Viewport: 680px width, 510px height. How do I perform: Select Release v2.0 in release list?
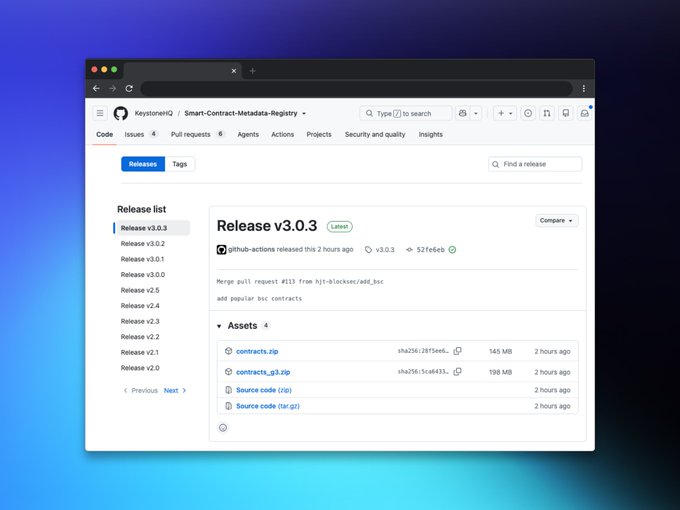click(140, 368)
